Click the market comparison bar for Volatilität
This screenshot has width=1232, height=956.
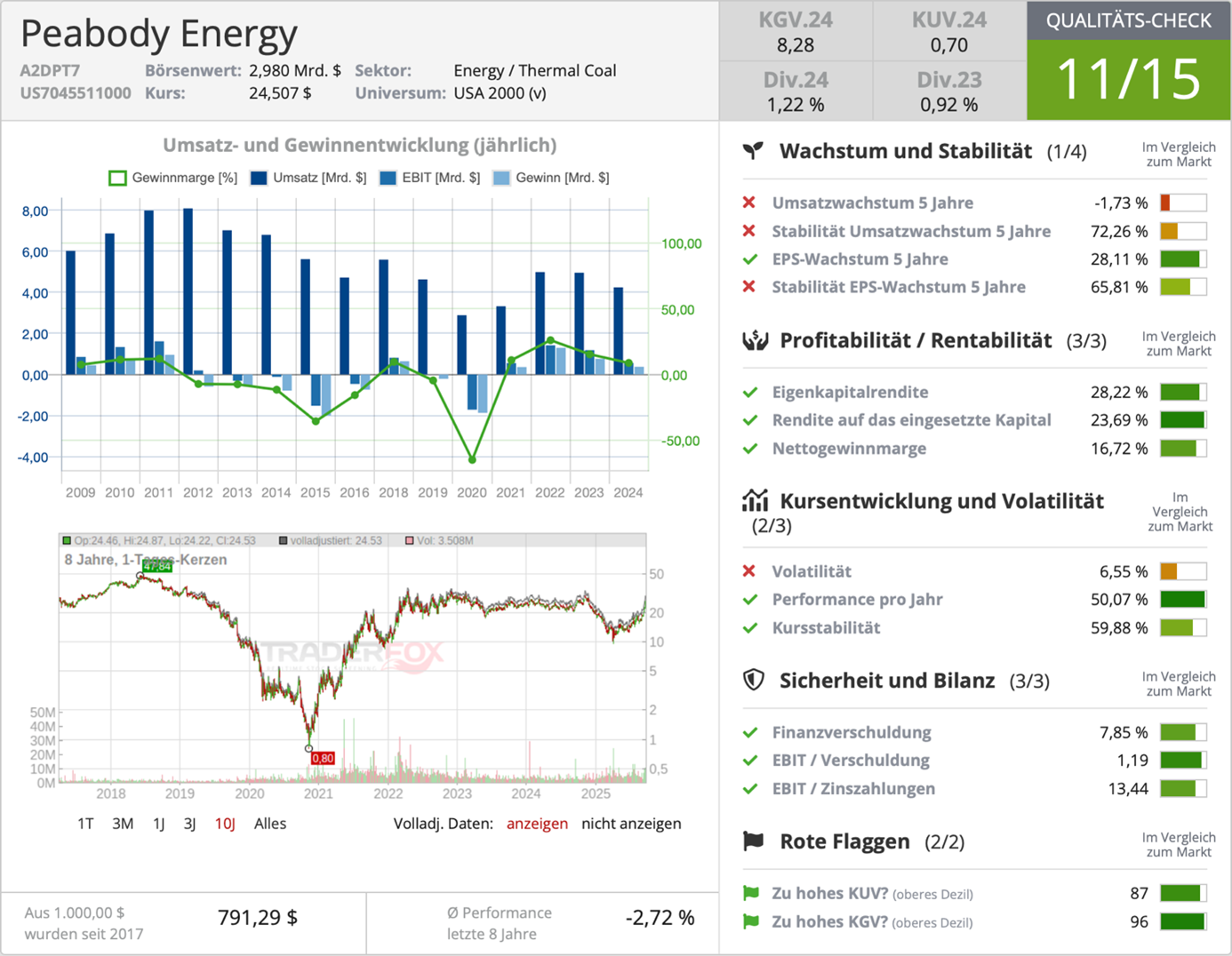[1183, 571]
